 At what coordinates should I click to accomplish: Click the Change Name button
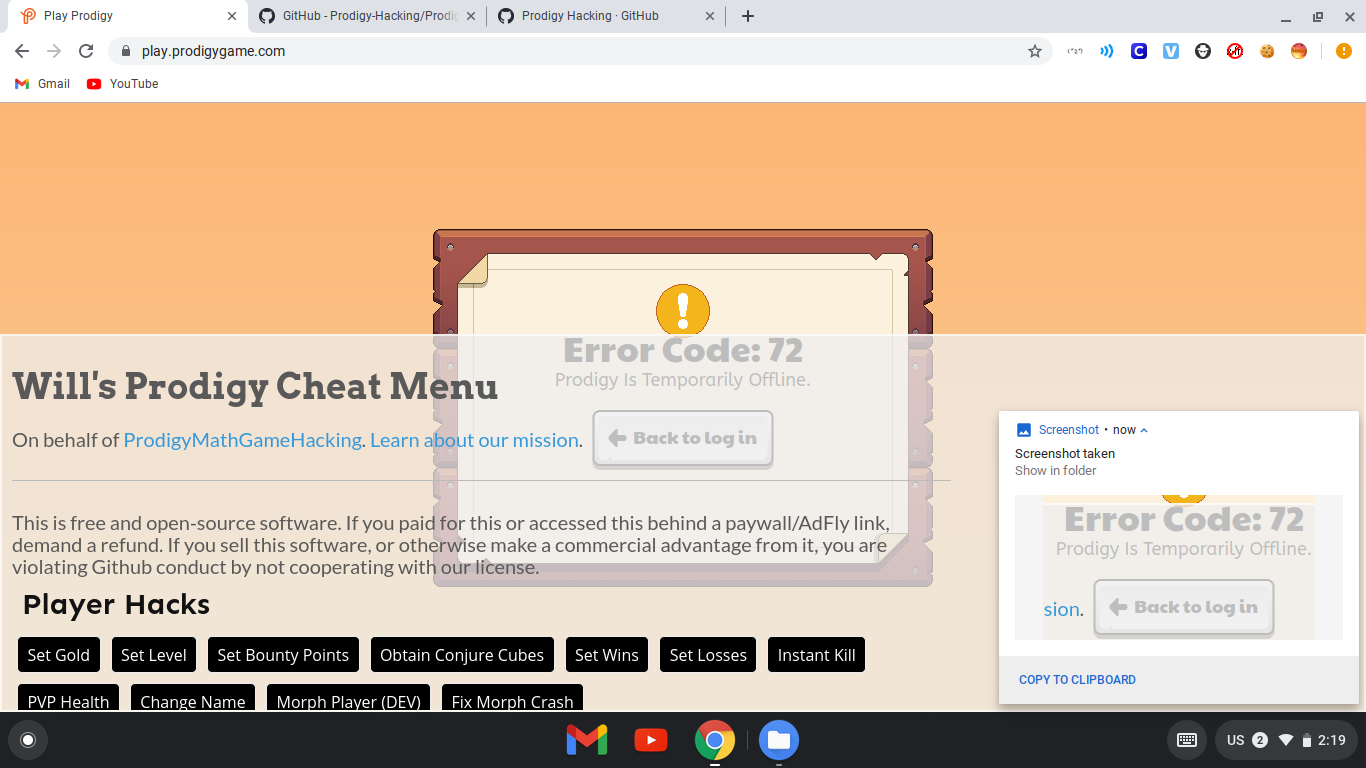point(193,698)
